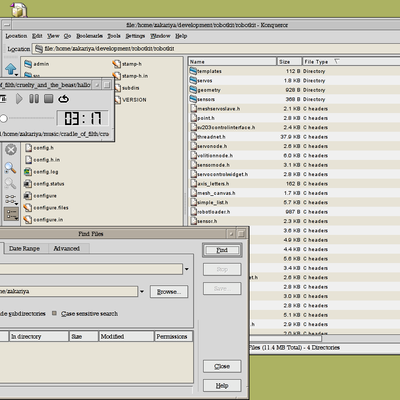Image resolution: width=400 pixels, height=400 pixels.
Task: Select the VERSION file icon
Action: coord(118,100)
